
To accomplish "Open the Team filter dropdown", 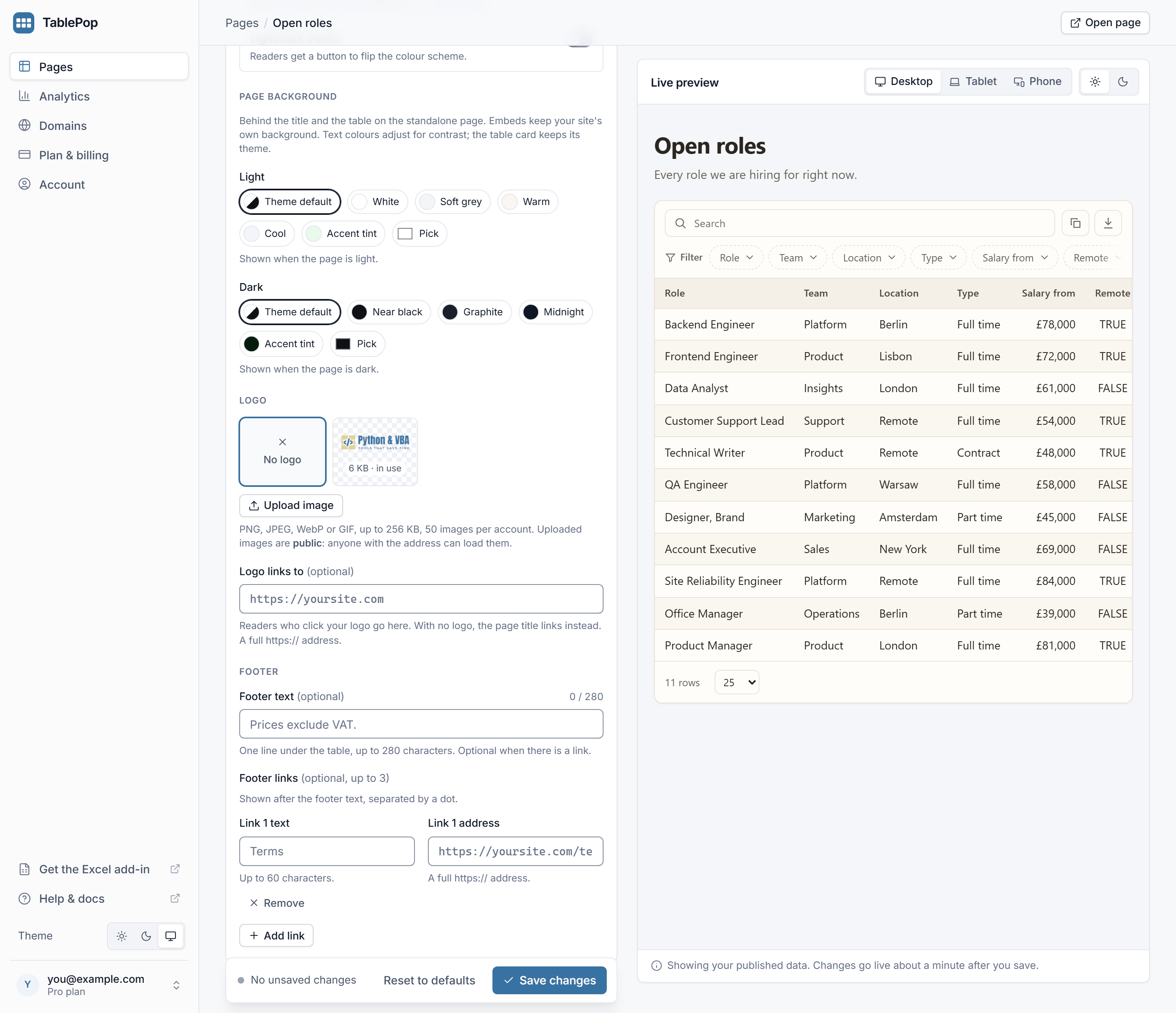I will [797, 258].
